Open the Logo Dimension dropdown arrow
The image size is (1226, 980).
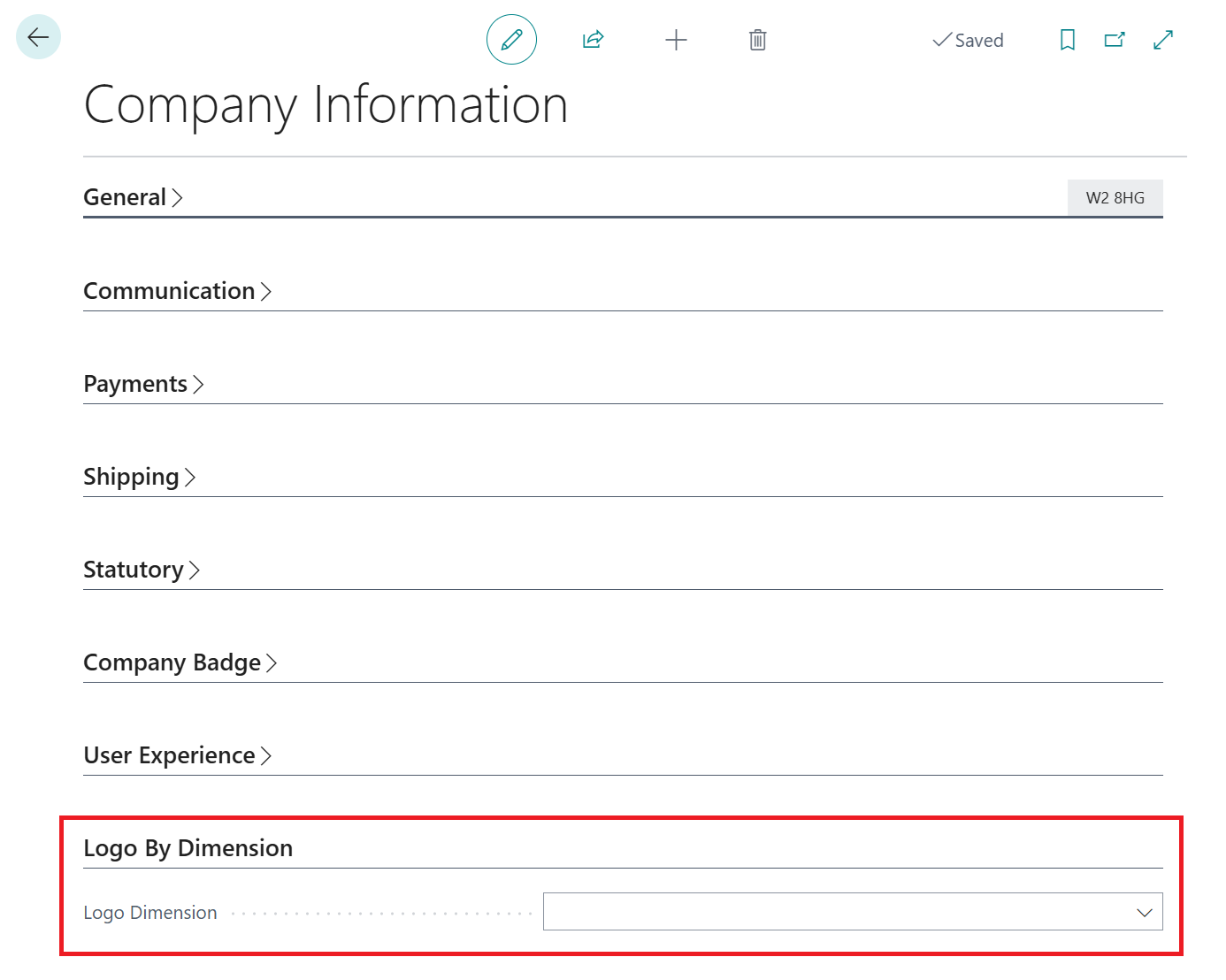click(x=1145, y=912)
